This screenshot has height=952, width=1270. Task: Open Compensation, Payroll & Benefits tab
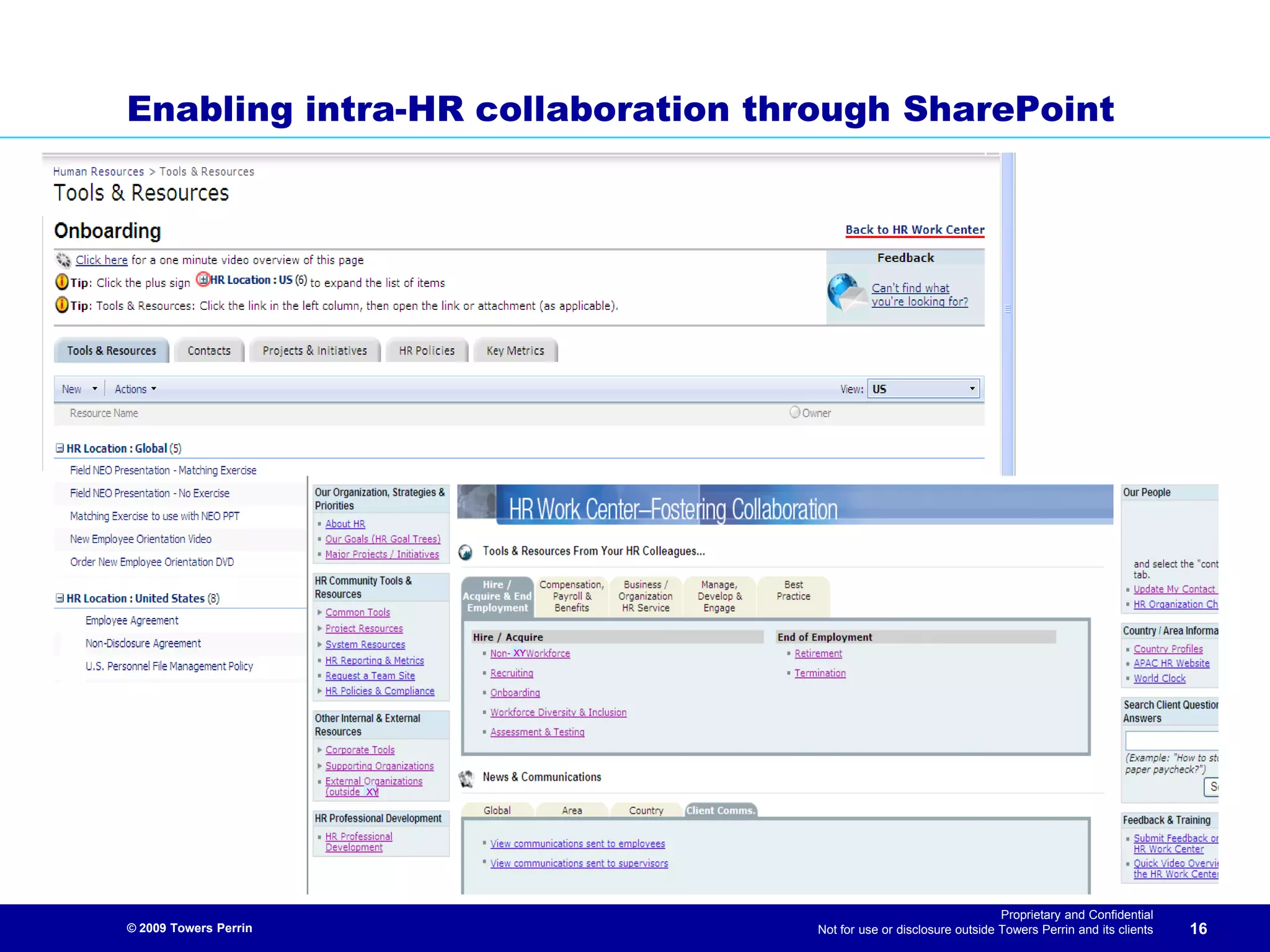pos(572,596)
